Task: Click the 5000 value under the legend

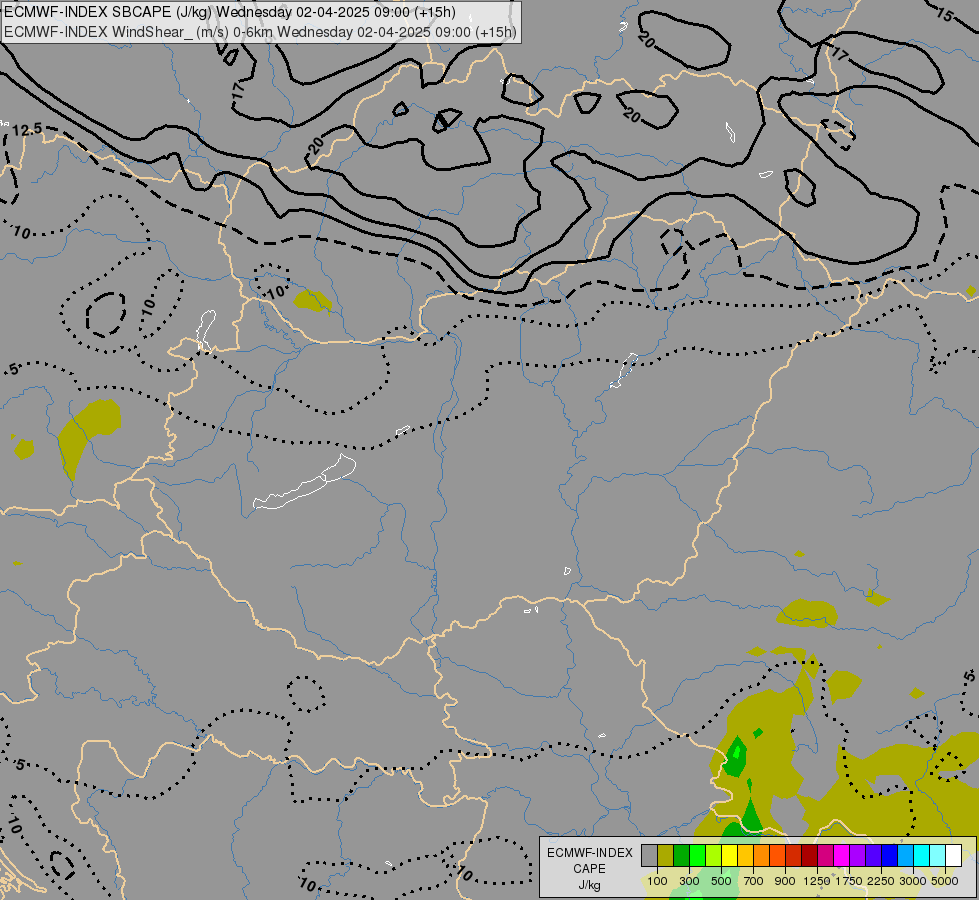Action: click(945, 881)
